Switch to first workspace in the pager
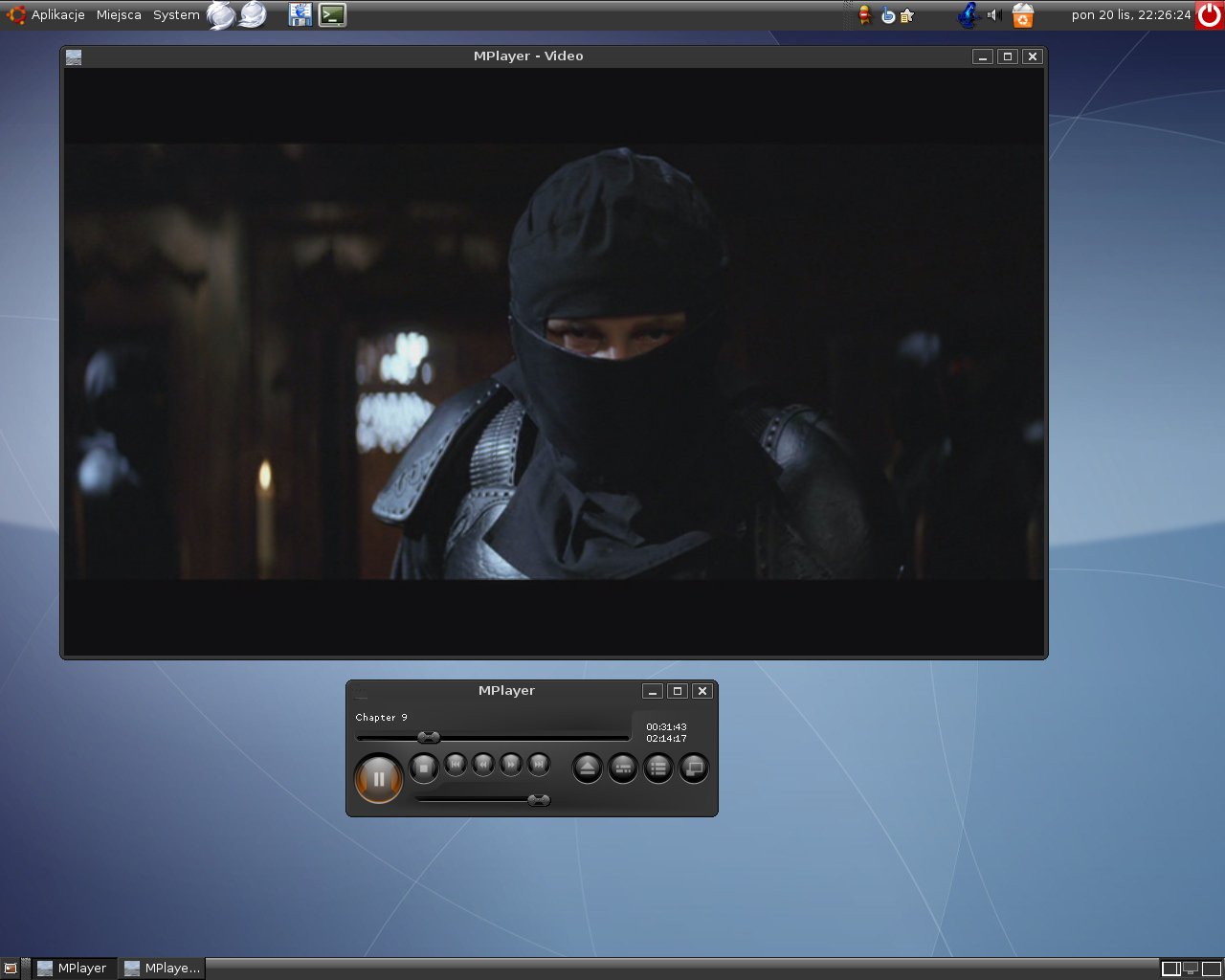Viewport: 1225px width, 980px height. pyautogui.click(x=1170, y=969)
